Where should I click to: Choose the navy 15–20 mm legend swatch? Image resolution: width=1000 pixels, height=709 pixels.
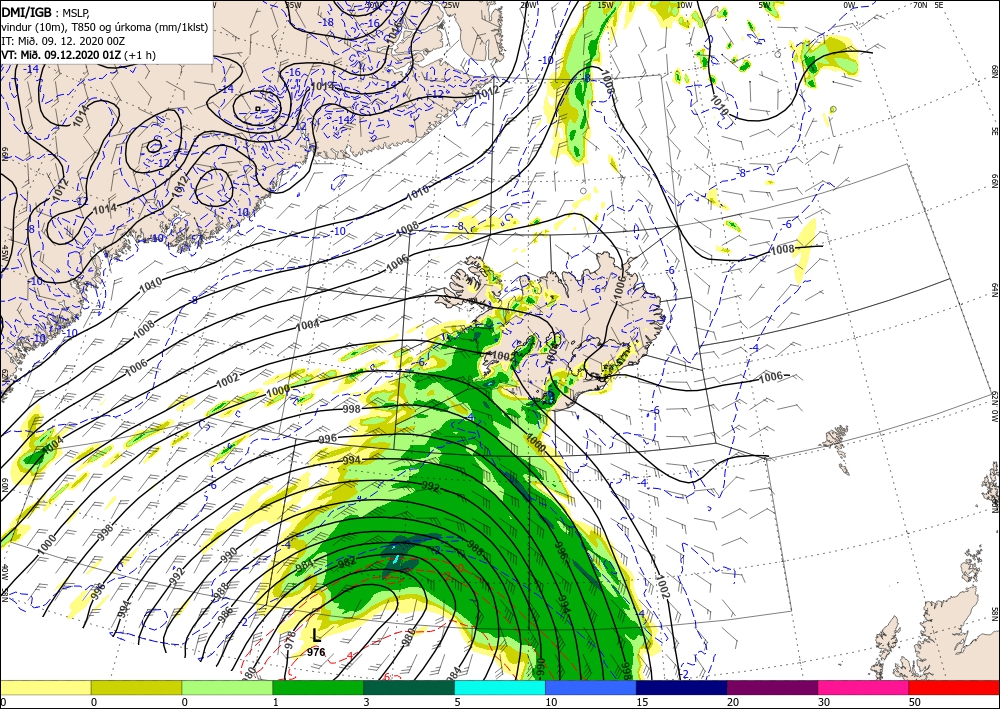(682, 687)
